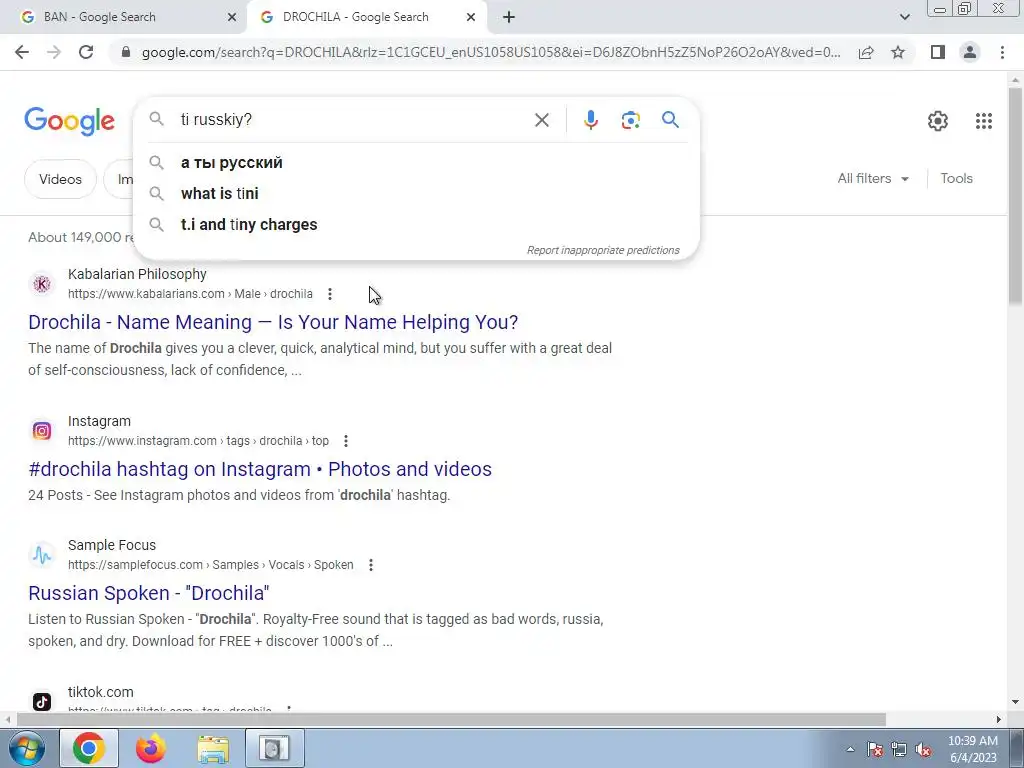Click the instagram.com URL breadcrumb

coord(198,441)
